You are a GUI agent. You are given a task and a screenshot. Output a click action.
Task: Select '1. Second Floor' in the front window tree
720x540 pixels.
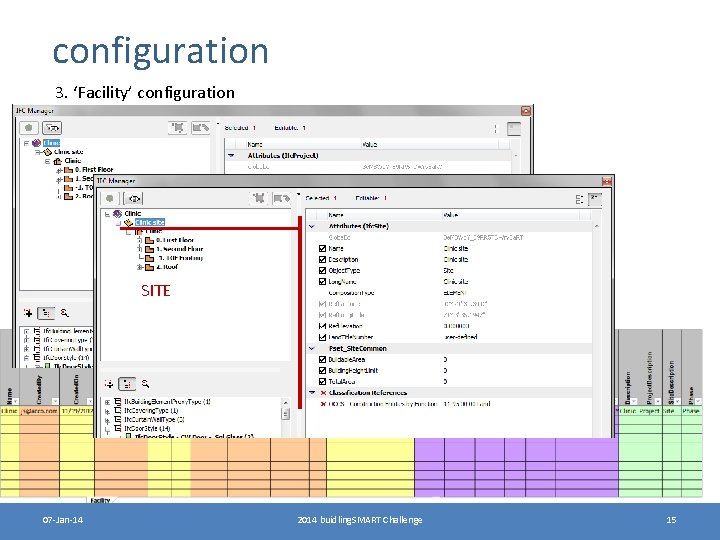[180, 249]
